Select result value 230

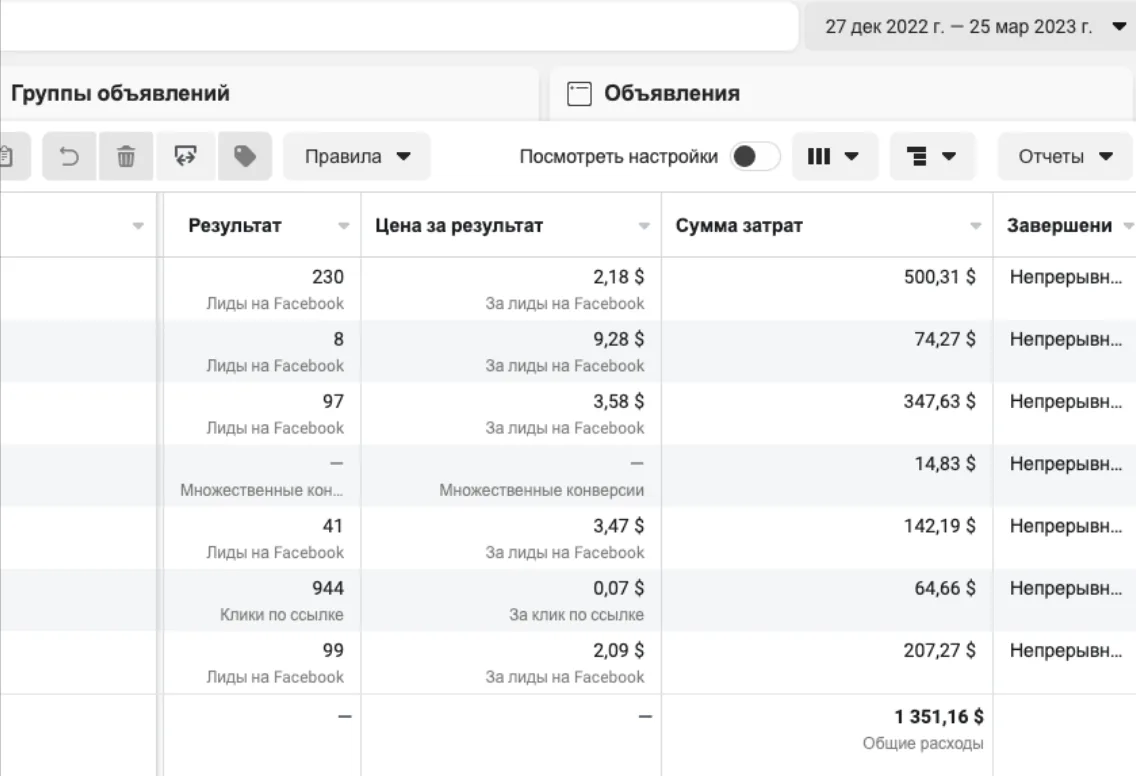327,277
